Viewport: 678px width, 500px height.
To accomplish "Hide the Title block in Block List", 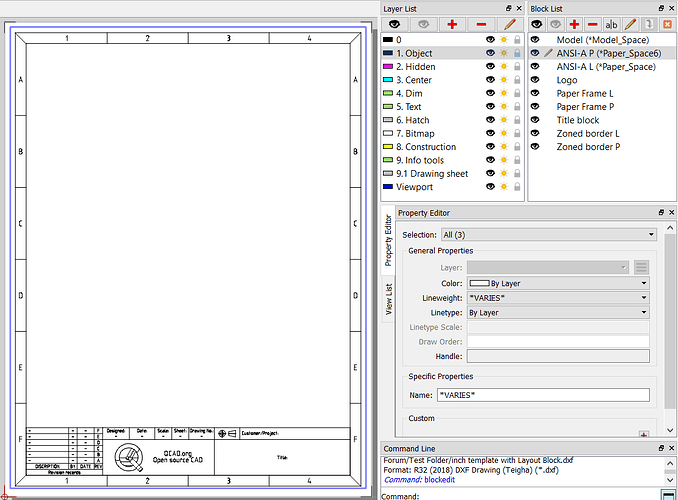I will (535, 120).
